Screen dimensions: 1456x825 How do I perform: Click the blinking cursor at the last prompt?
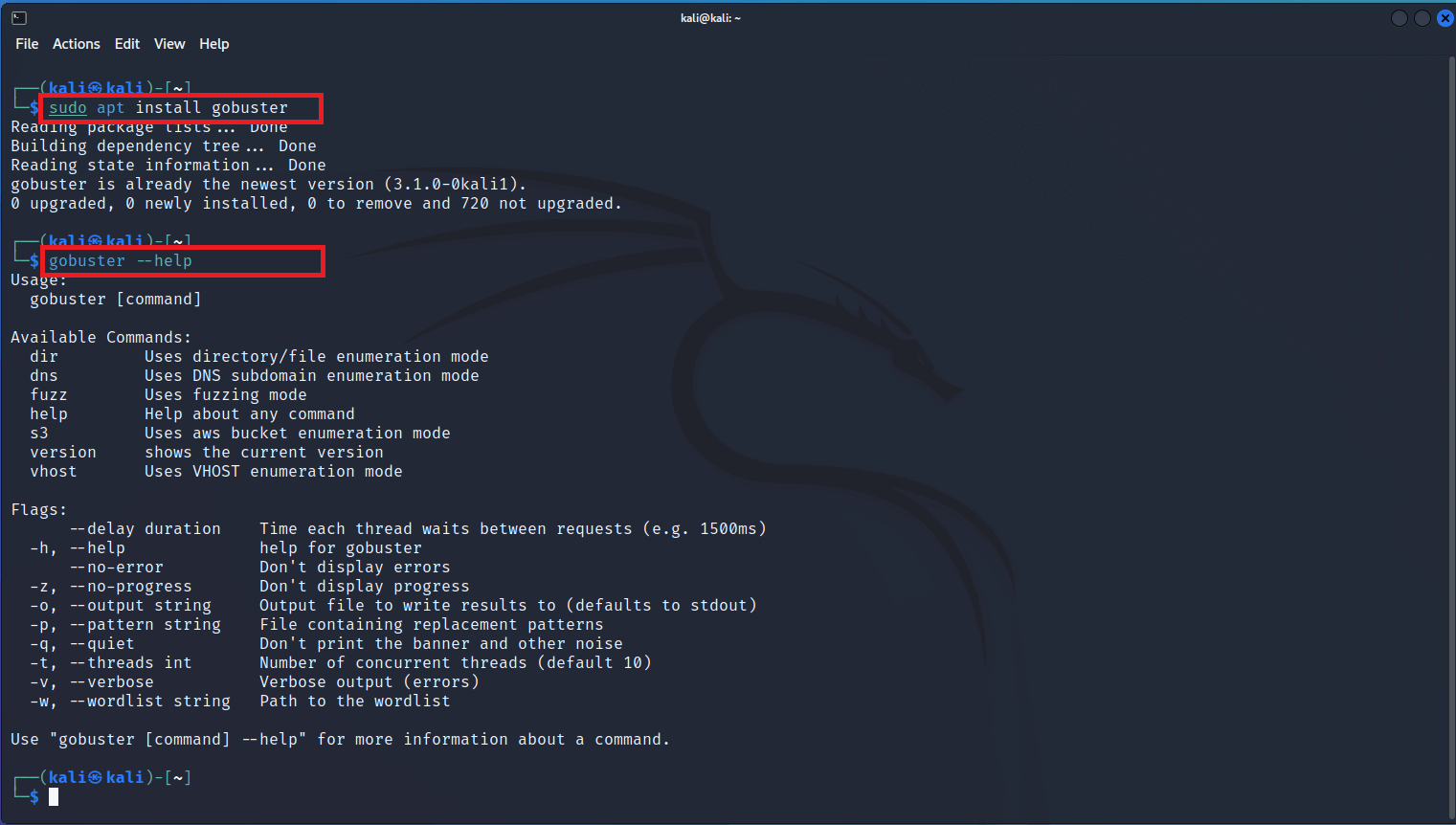54,796
